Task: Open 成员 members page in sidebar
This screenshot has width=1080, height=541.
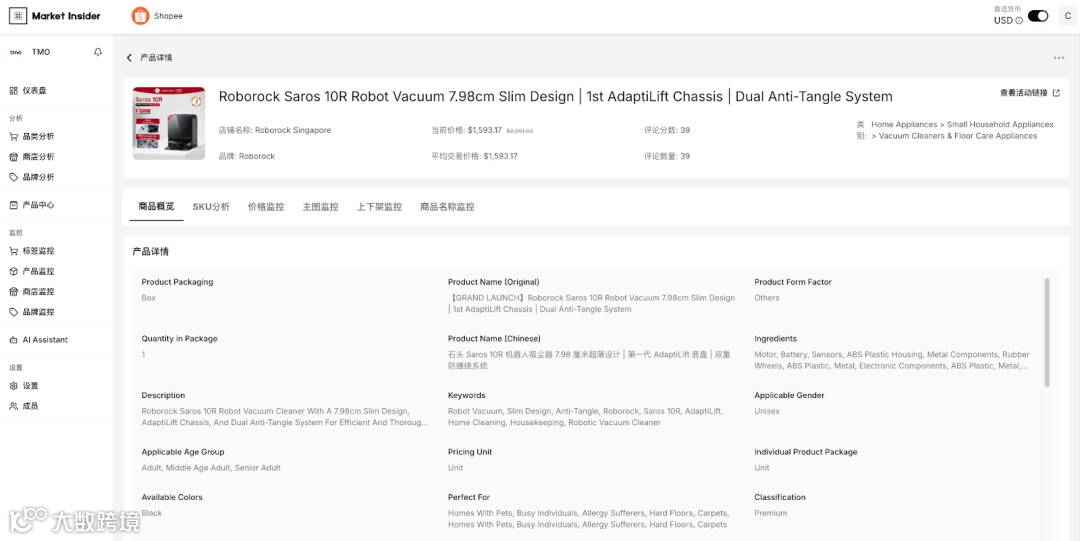Action: pos(30,406)
